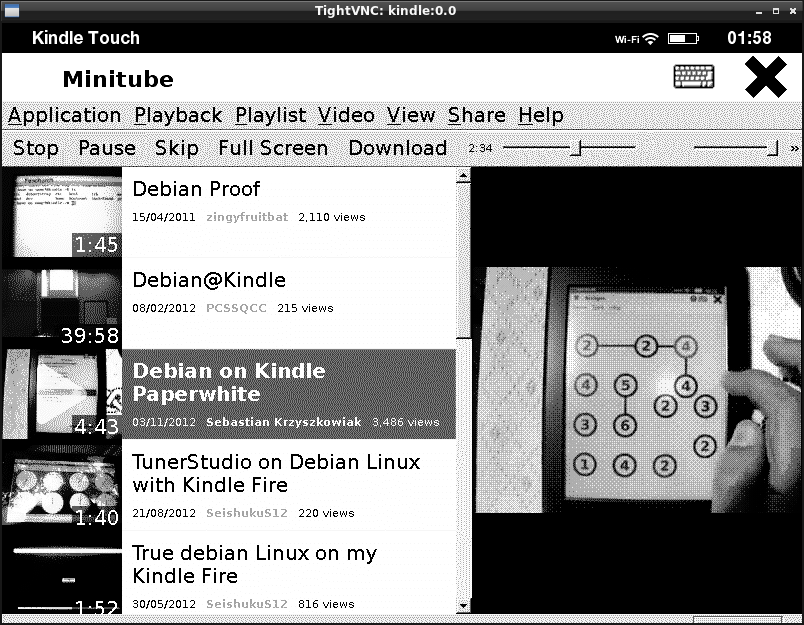
Task: Open the Playback menu
Action: pos(178,115)
